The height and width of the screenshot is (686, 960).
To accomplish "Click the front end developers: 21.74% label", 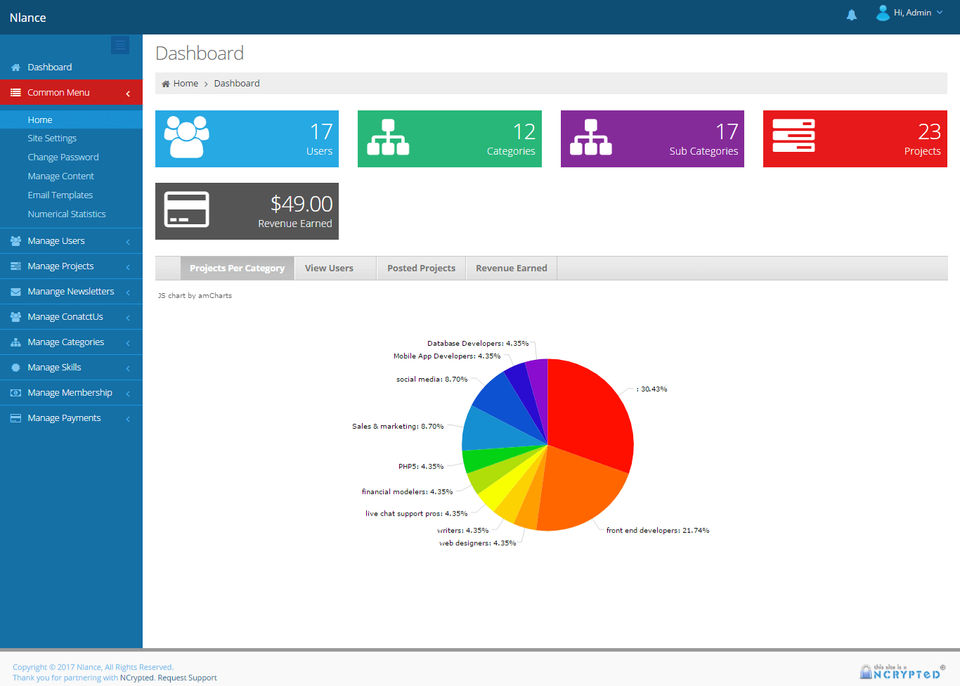I will tap(658, 530).
